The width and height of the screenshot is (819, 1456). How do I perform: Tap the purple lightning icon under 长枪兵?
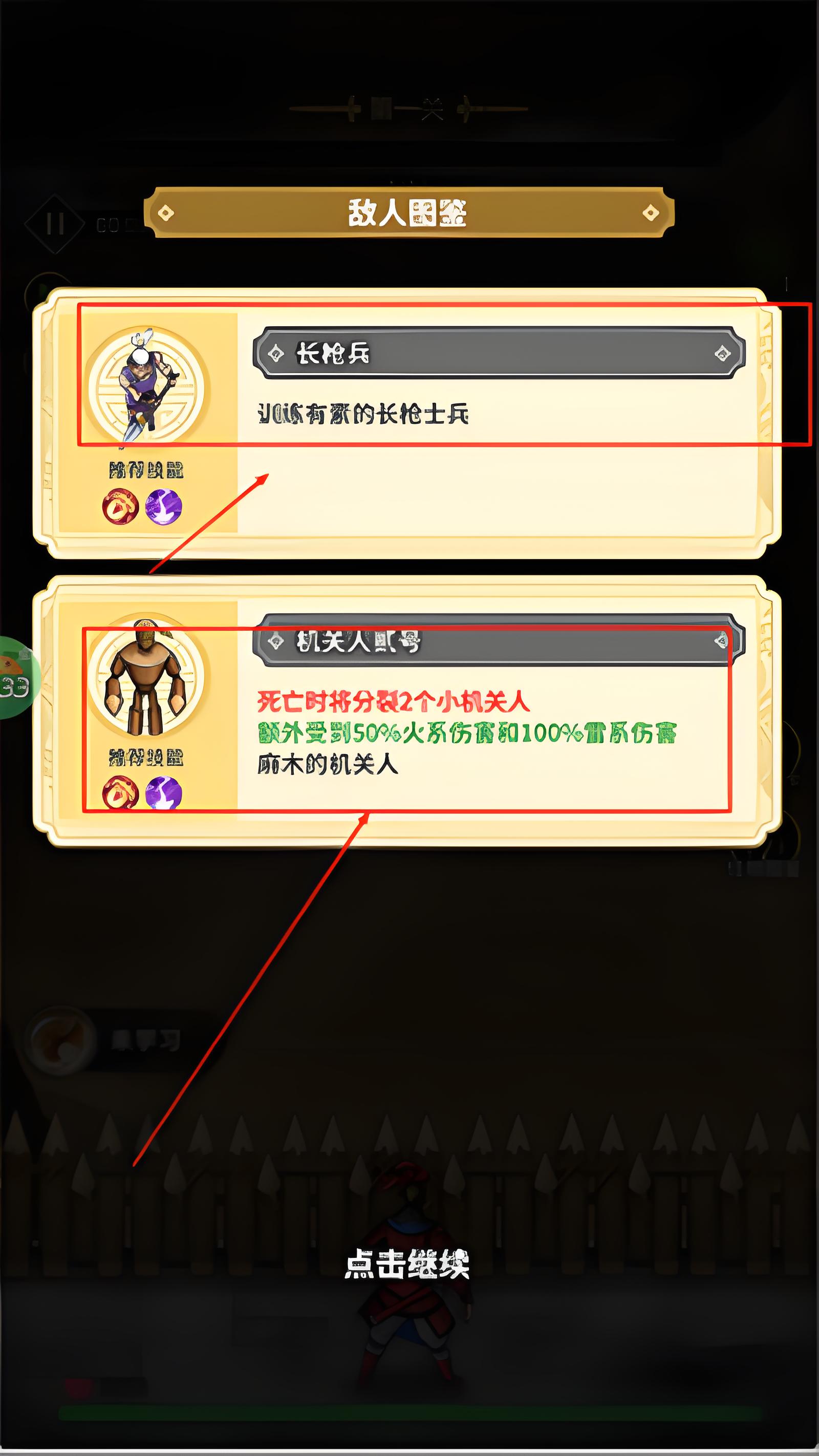pyautogui.click(x=164, y=506)
